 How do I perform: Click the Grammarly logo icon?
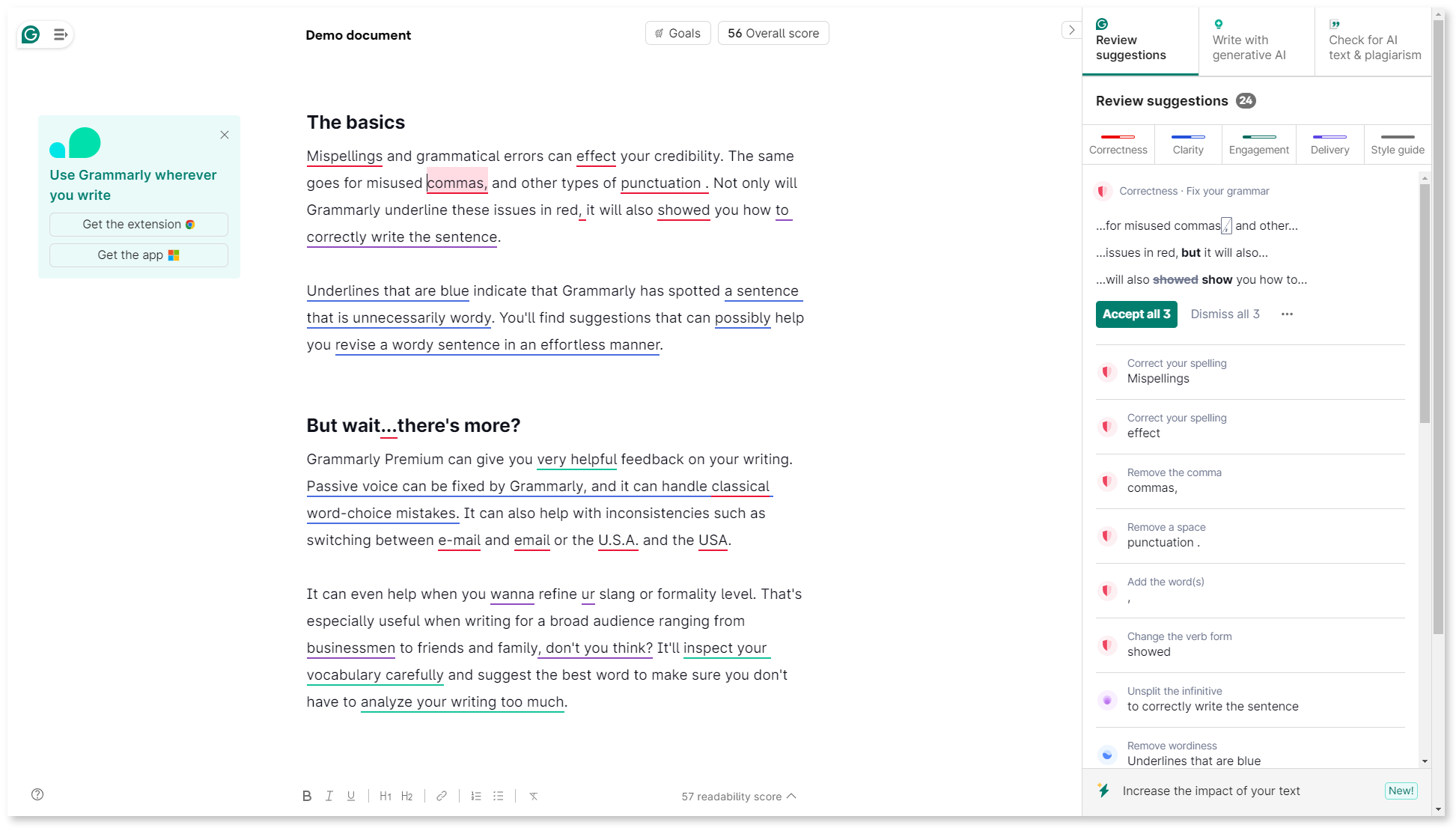coord(31,34)
